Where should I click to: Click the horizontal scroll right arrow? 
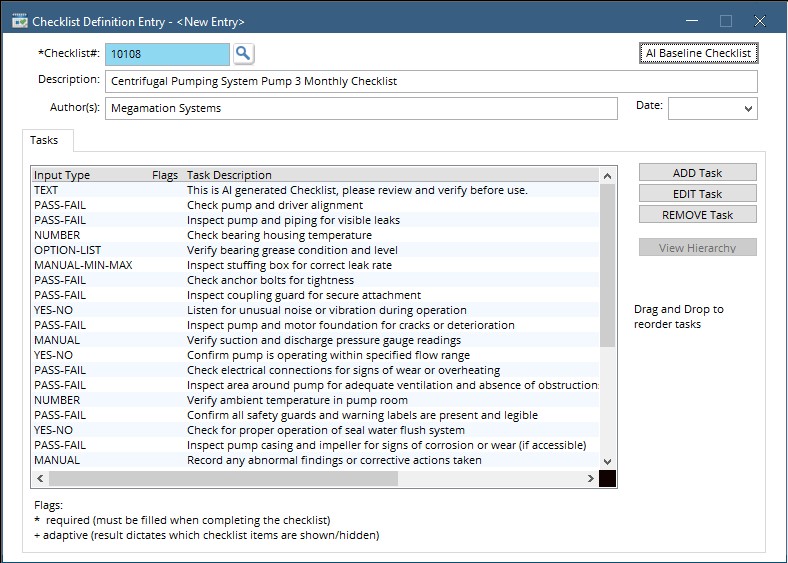[x=590, y=478]
